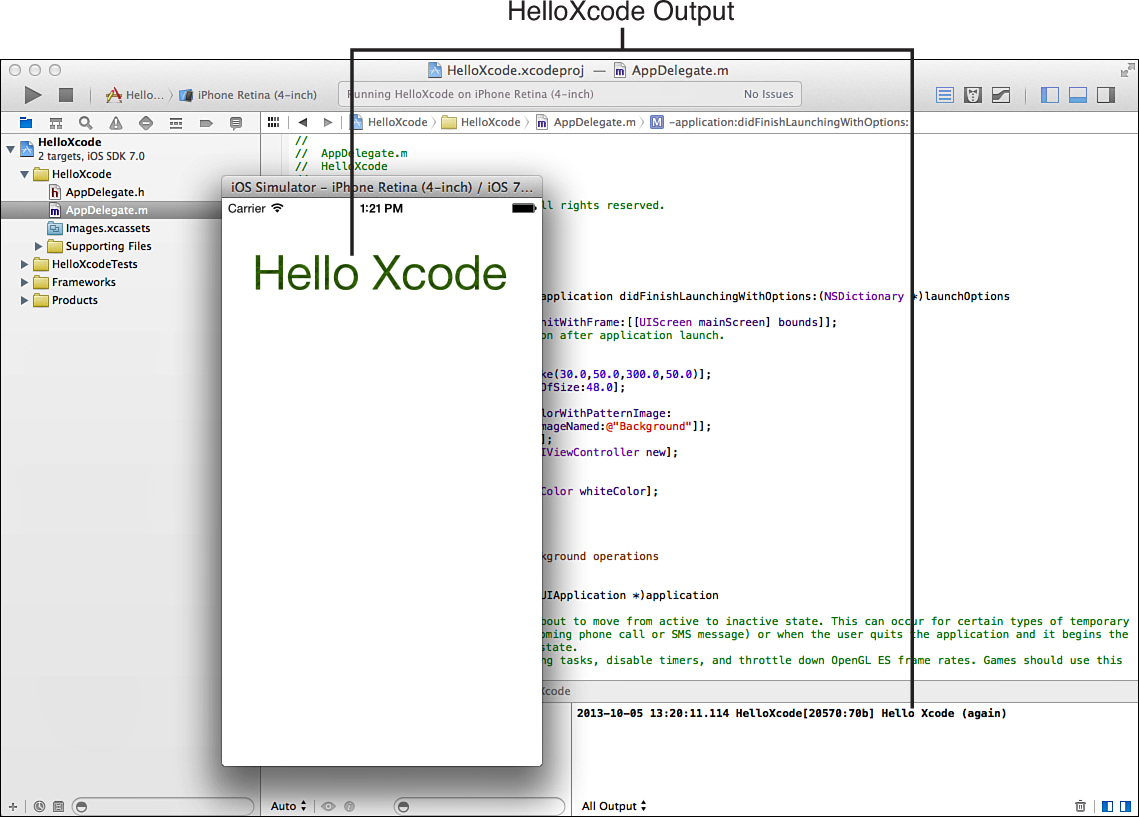Click the AppDelegate.m document title
Image resolution: width=1139 pixels, height=817 pixels.
click(671, 70)
